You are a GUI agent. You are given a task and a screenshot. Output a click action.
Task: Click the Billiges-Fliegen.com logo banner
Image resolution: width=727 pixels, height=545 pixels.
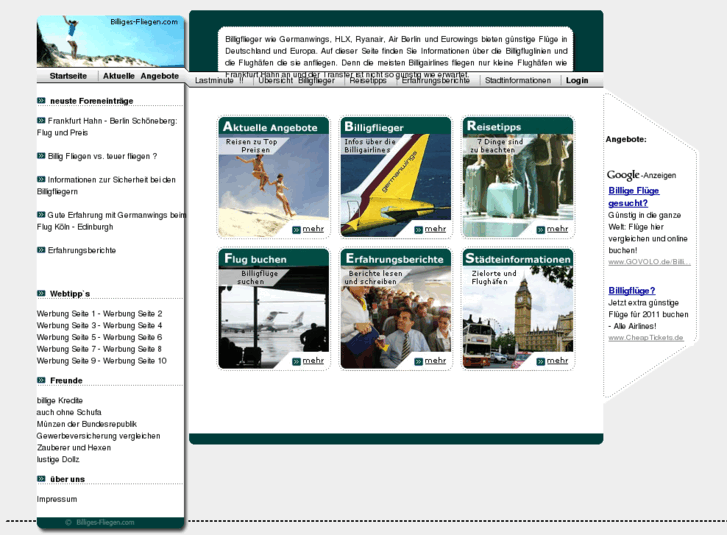point(110,41)
